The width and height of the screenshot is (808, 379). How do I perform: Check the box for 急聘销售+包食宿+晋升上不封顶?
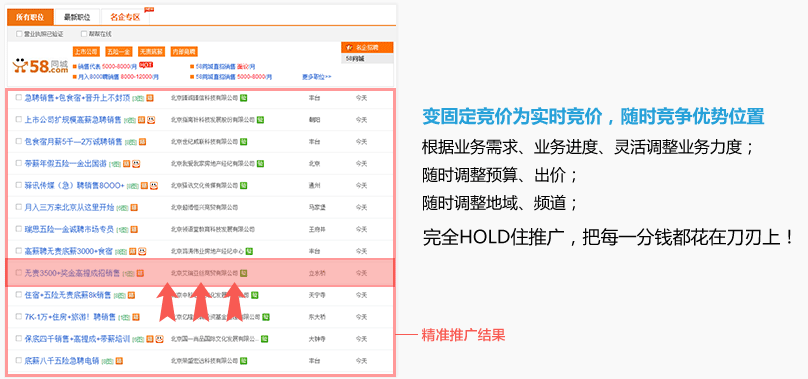point(19,97)
